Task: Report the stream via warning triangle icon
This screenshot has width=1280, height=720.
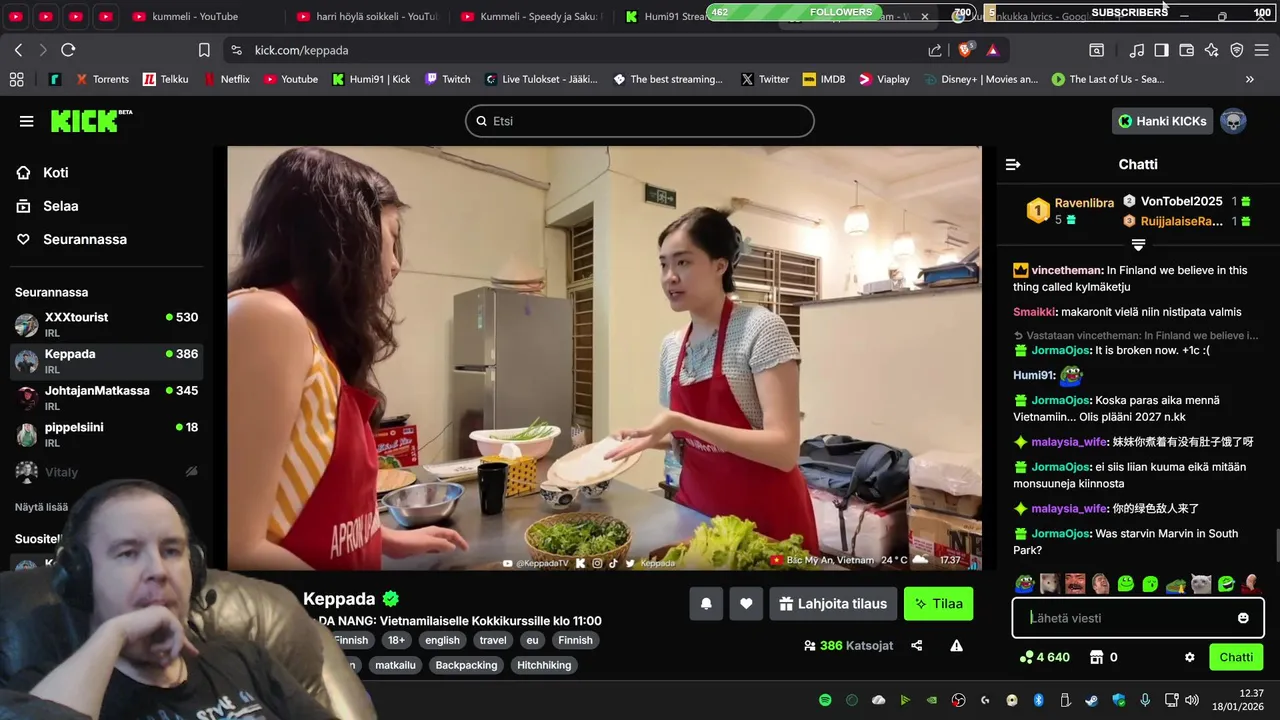Action: point(956,646)
